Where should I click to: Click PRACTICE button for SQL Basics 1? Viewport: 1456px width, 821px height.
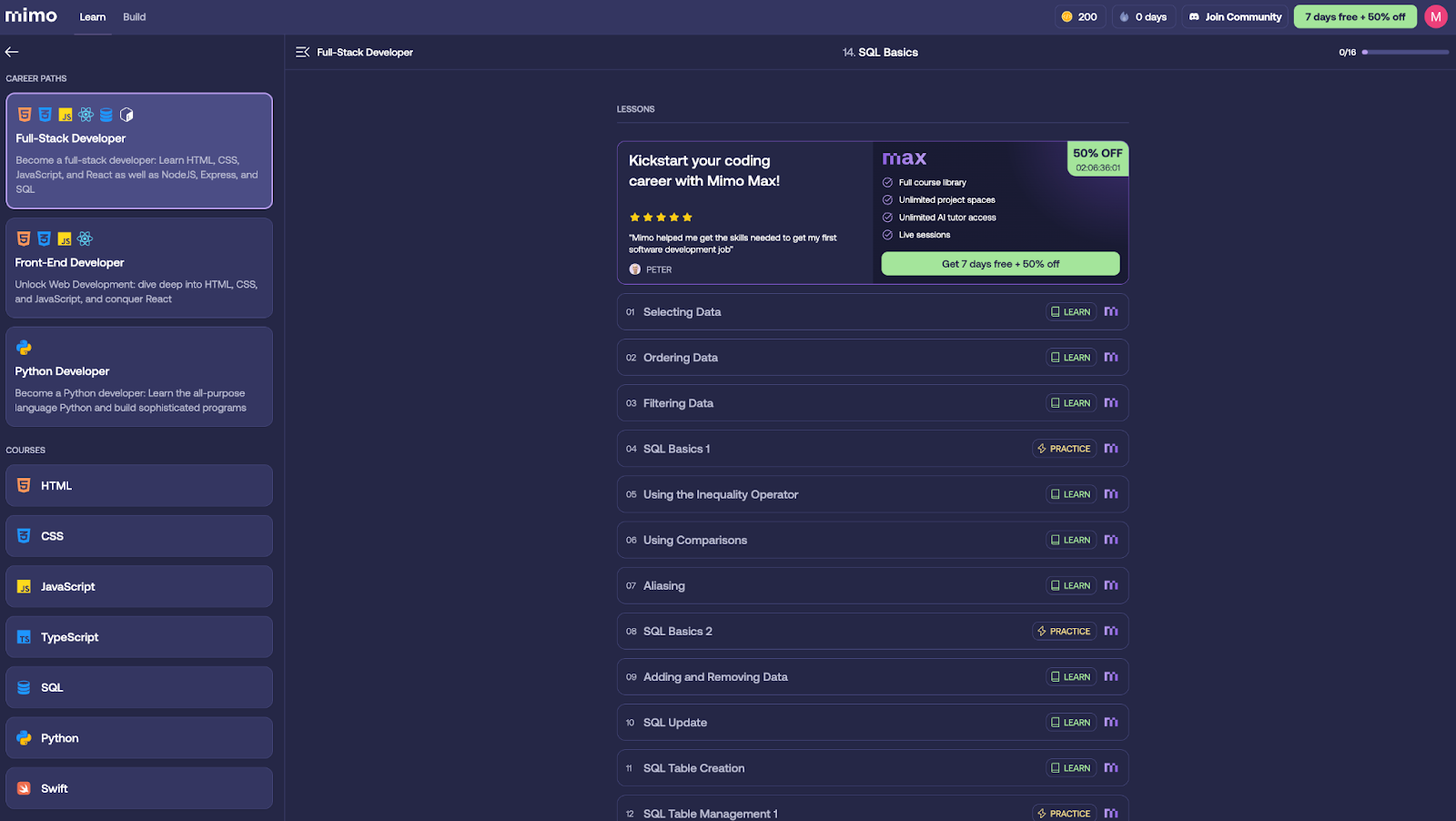1064,449
